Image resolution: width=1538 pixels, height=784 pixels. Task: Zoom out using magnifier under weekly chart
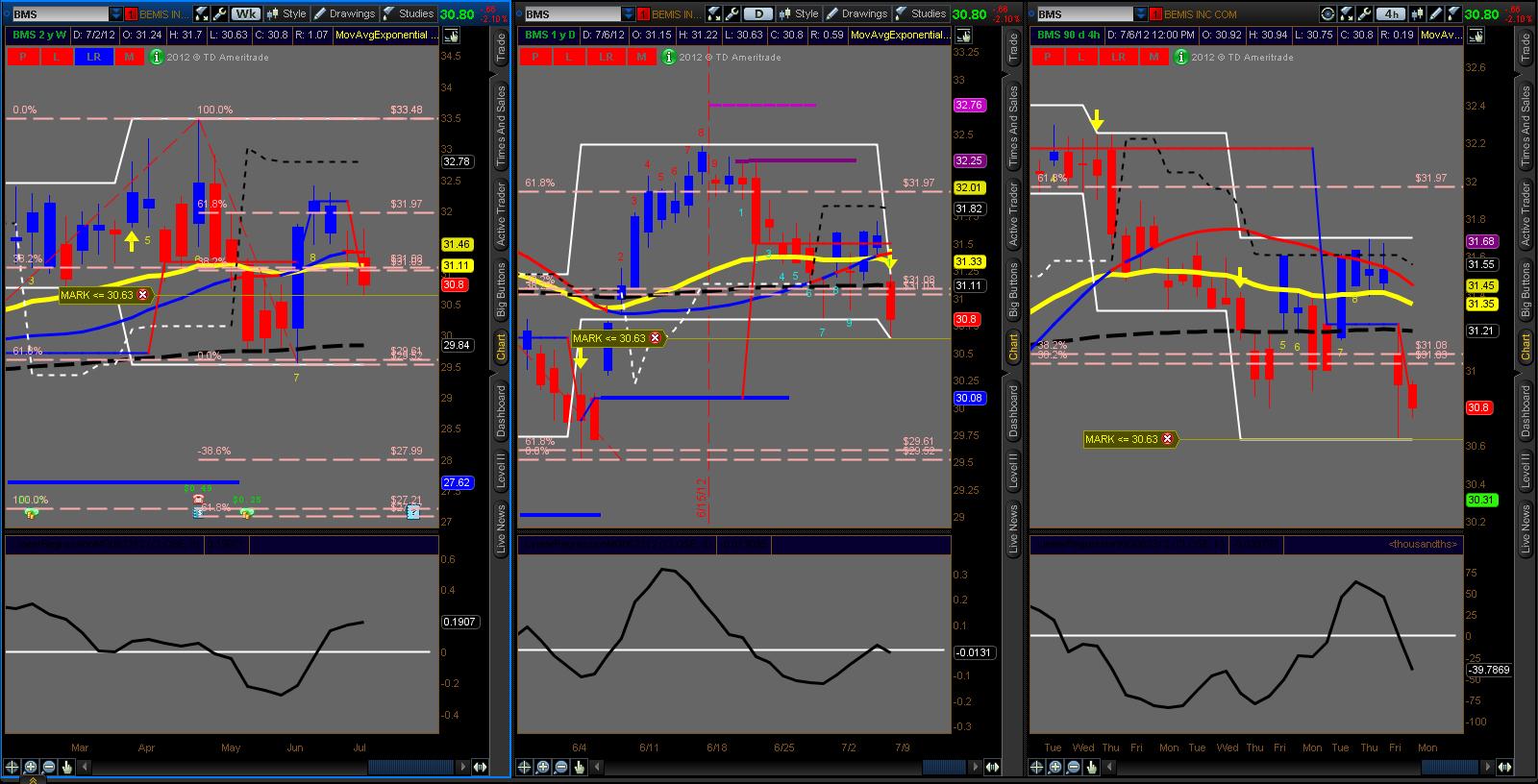pos(49,767)
